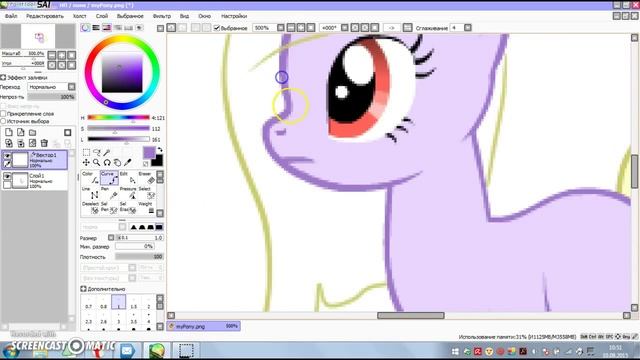640x360 pixels.
Task: Expand the Эффект заливки section
Action: click(x=3, y=77)
